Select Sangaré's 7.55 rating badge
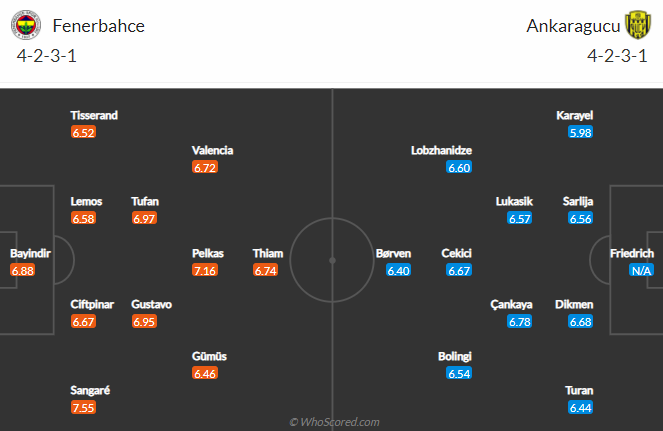 pyautogui.click(x=83, y=408)
